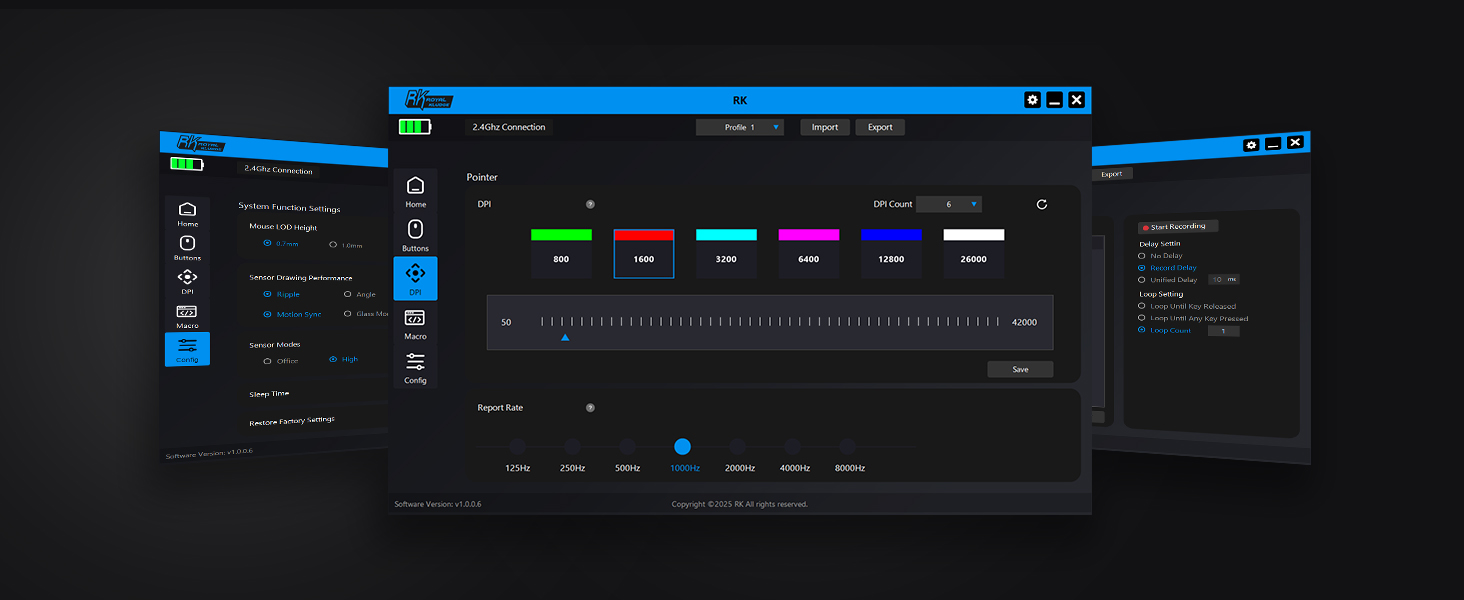Select the magenta 6400 DPI color swatch
Image resolution: width=1464 pixels, height=600 pixels.
[x=808, y=235]
